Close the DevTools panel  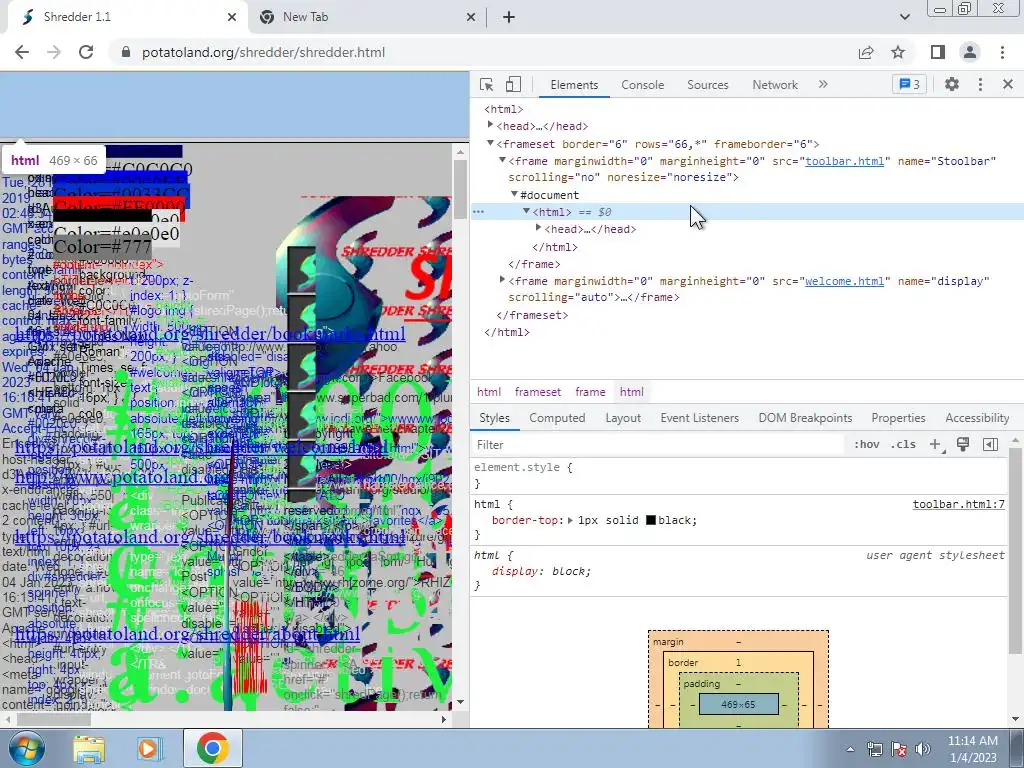[1007, 84]
